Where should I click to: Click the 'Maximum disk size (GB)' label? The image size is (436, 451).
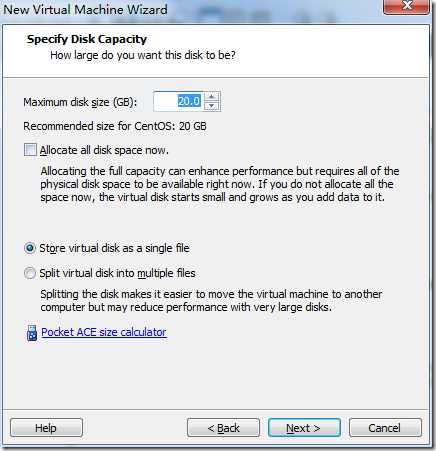click(x=80, y=102)
